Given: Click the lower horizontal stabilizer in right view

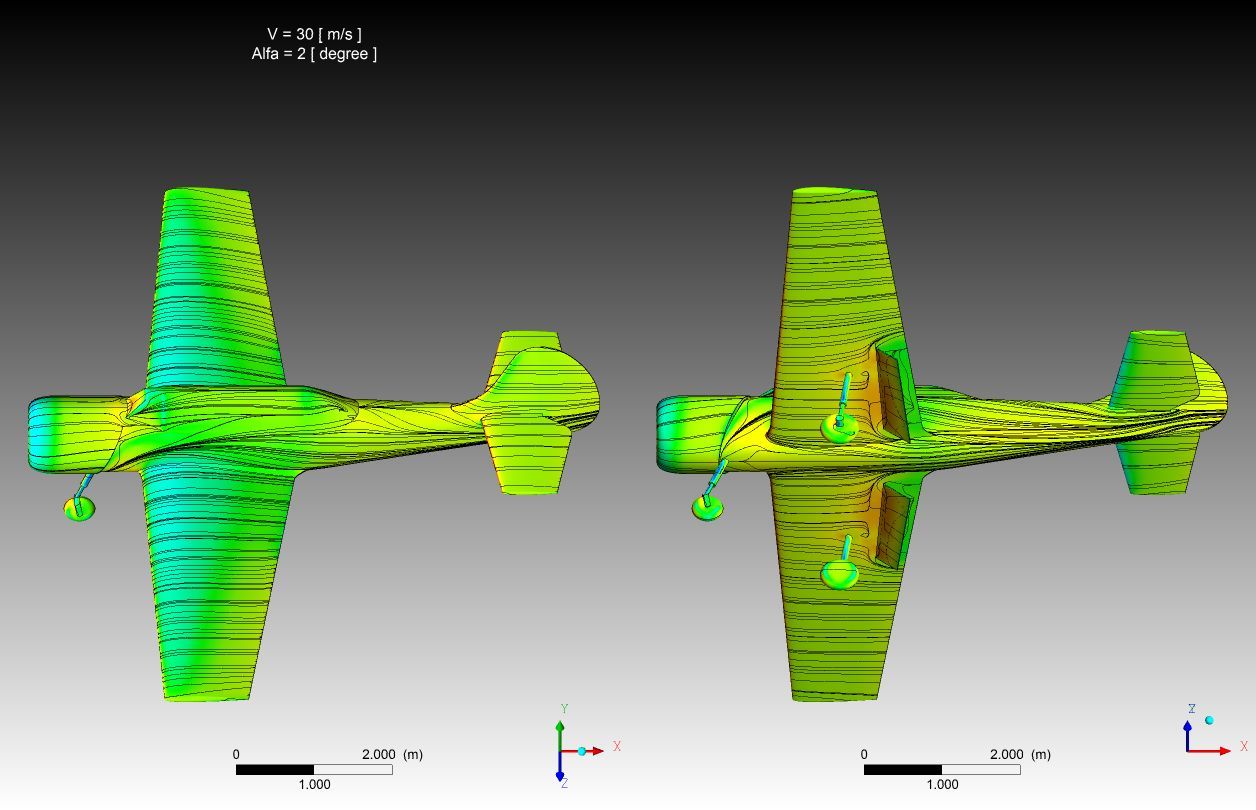Looking at the screenshot, I should click(1157, 469).
